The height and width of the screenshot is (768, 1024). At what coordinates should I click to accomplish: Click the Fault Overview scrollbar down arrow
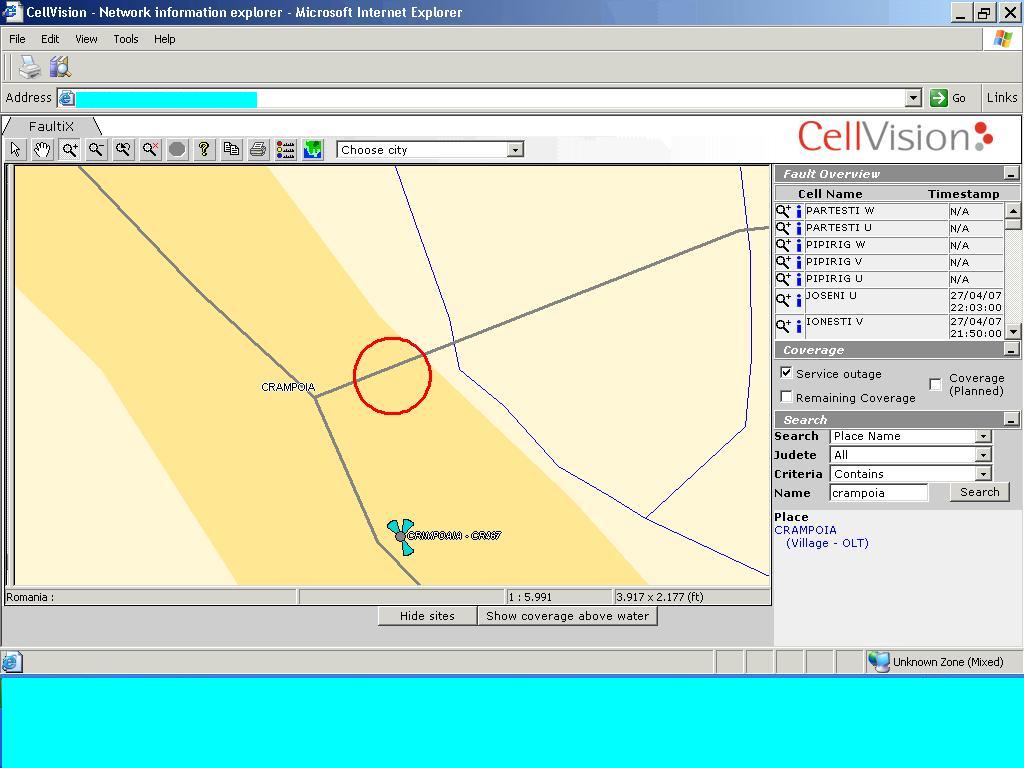click(1013, 332)
